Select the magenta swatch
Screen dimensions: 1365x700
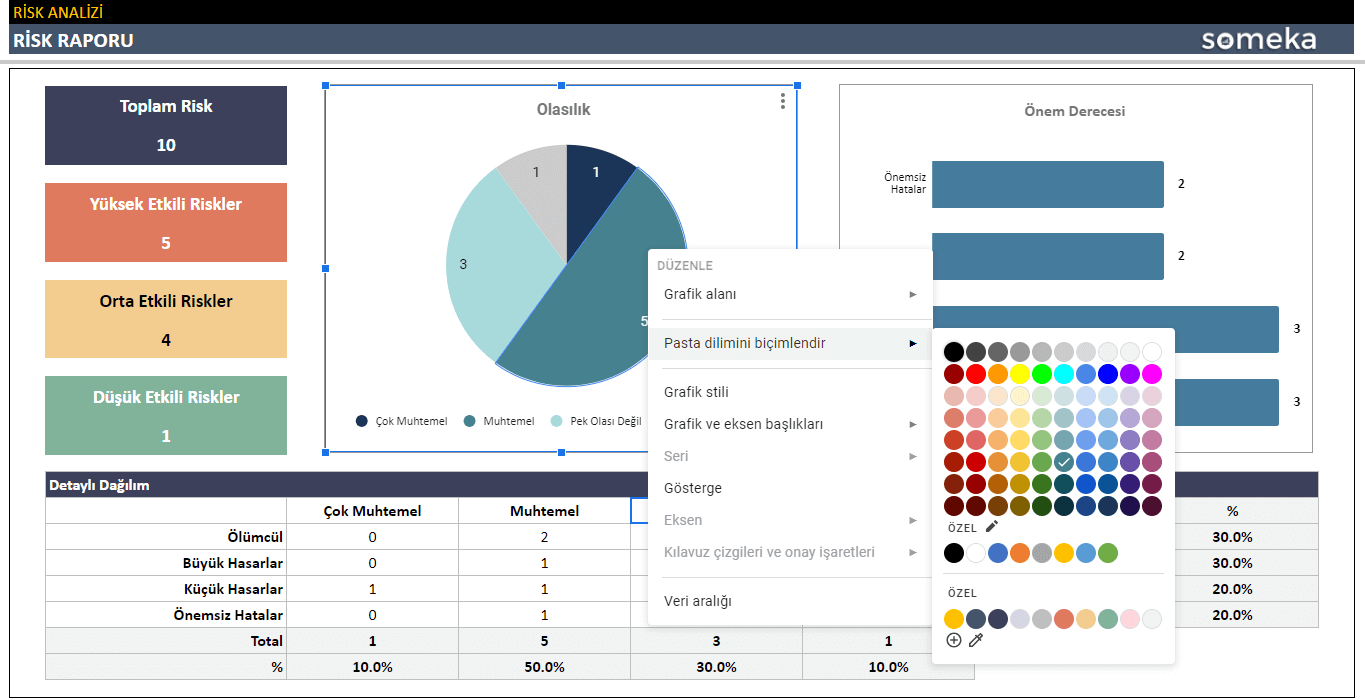(1152, 374)
